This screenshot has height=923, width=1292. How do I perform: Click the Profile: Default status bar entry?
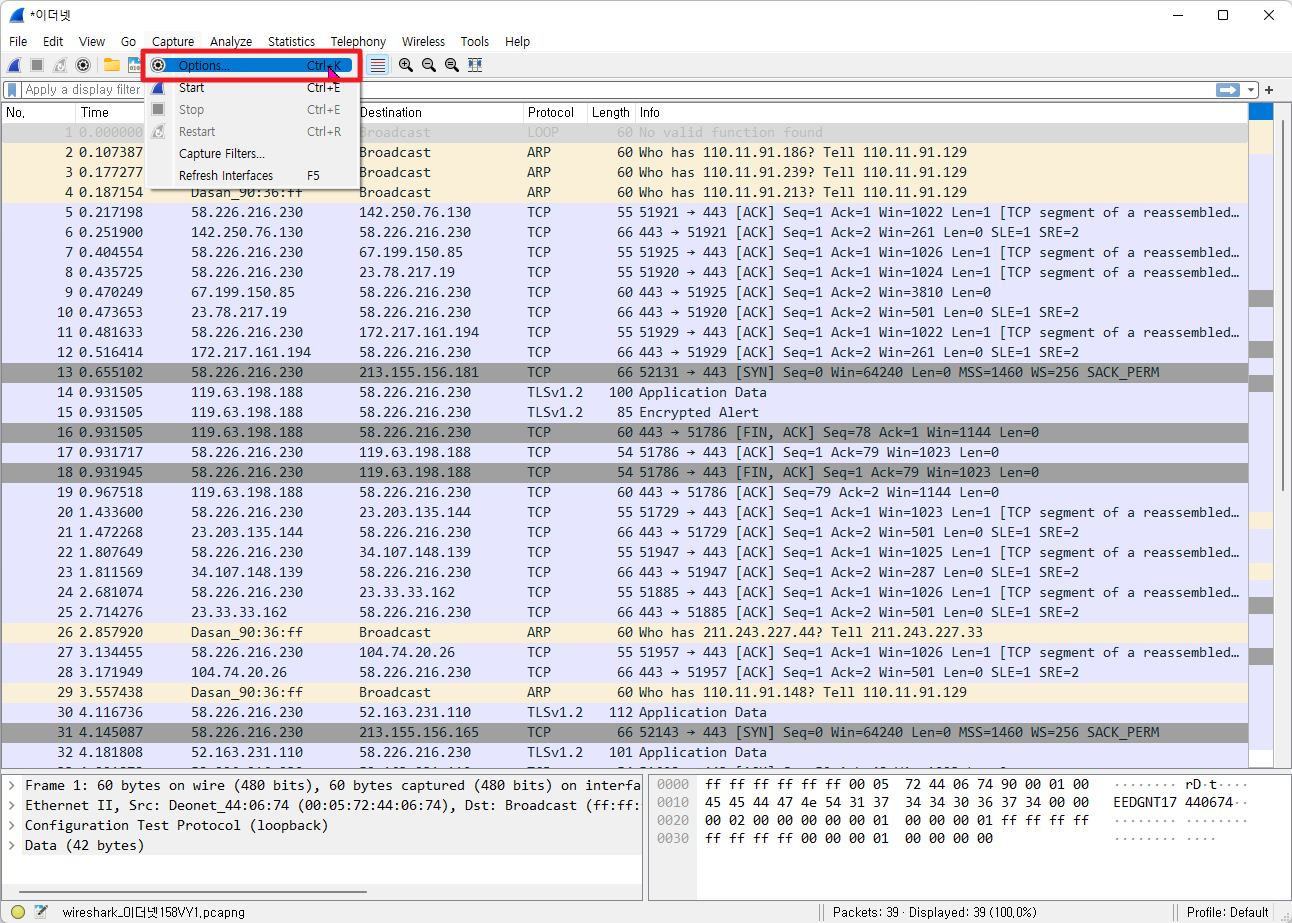(x=1227, y=912)
